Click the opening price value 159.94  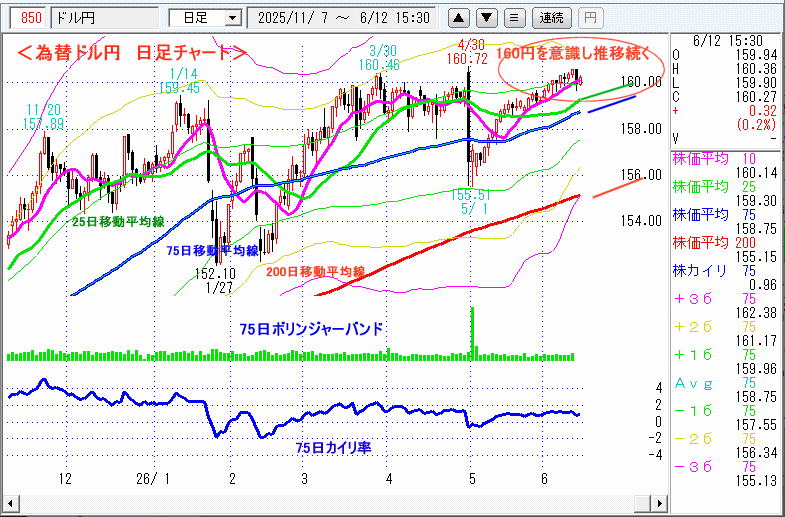pos(756,55)
